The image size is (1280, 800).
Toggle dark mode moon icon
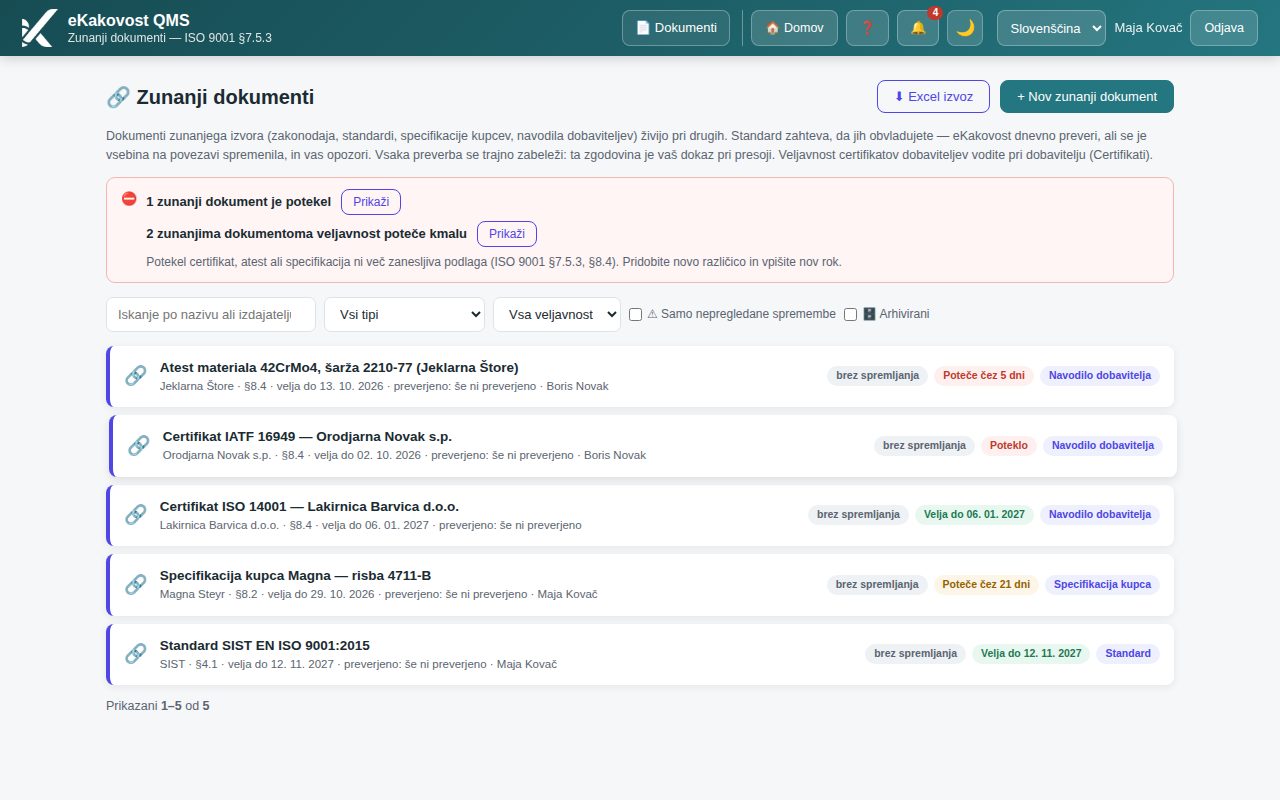(965, 28)
